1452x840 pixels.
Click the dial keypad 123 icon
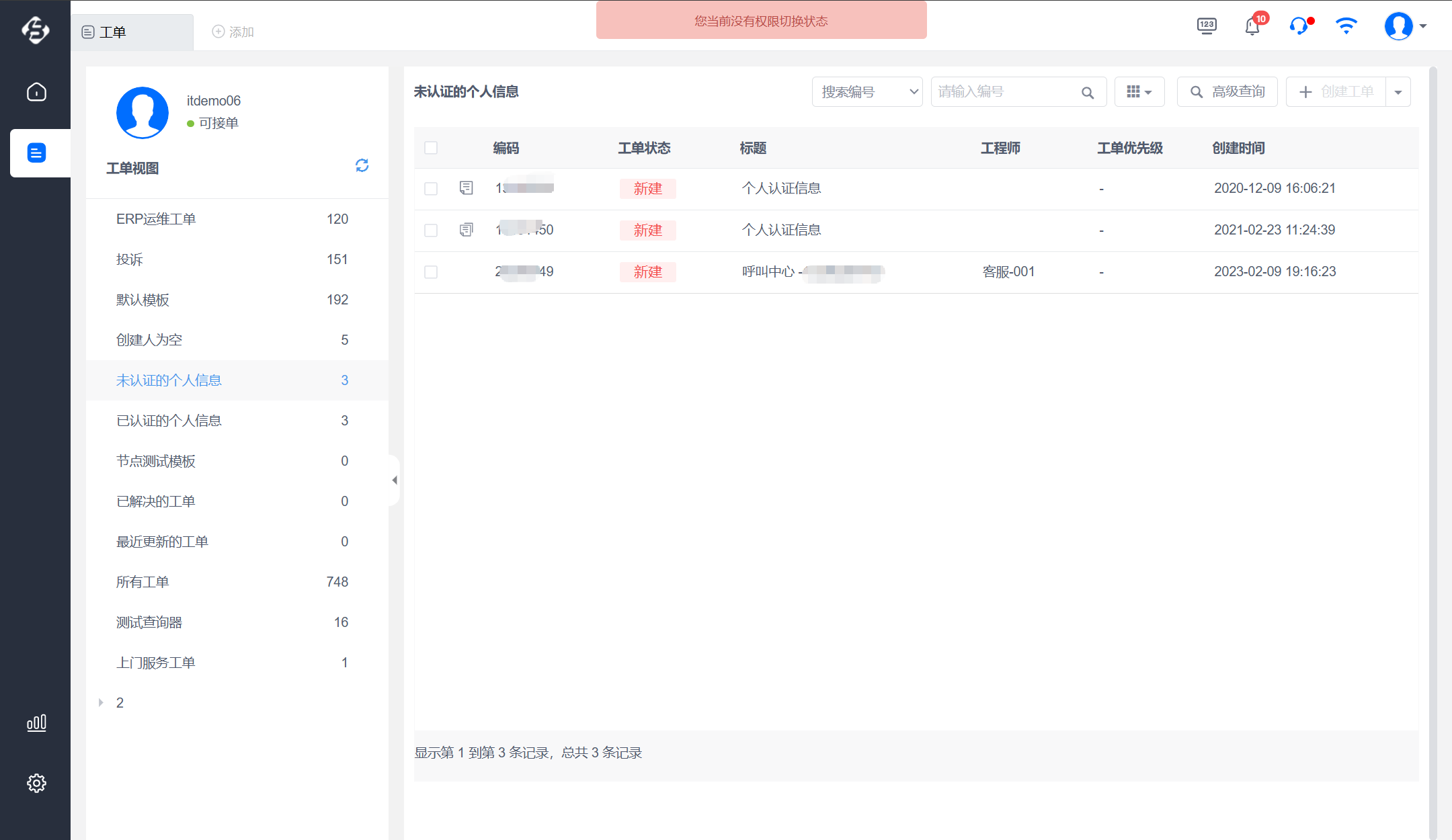1207,26
